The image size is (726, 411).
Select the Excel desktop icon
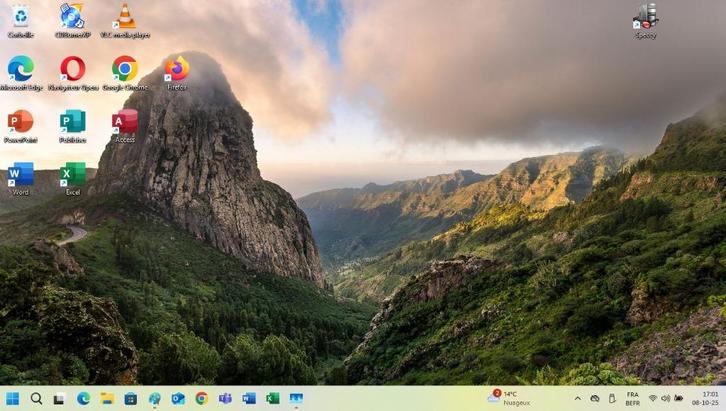point(72,174)
